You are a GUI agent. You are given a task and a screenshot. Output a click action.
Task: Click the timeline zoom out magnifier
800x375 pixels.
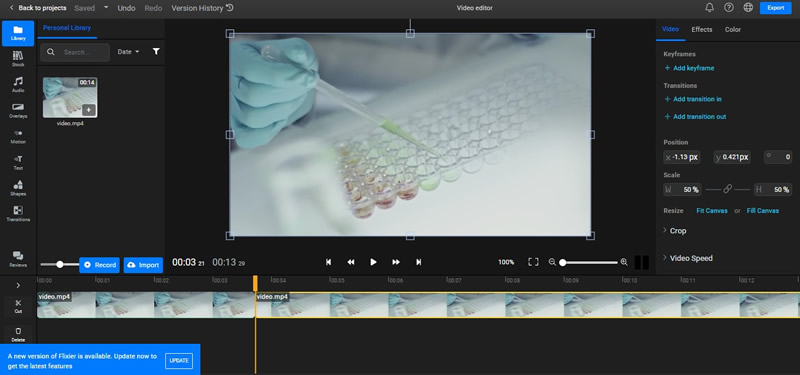click(x=552, y=262)
